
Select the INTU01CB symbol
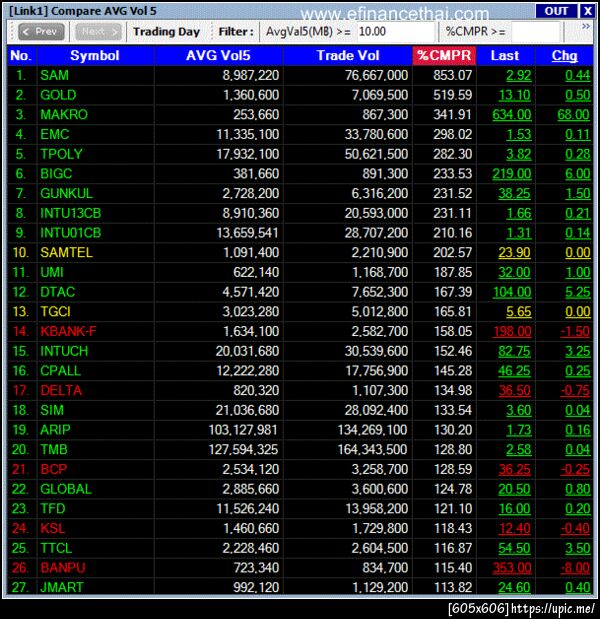71,233
